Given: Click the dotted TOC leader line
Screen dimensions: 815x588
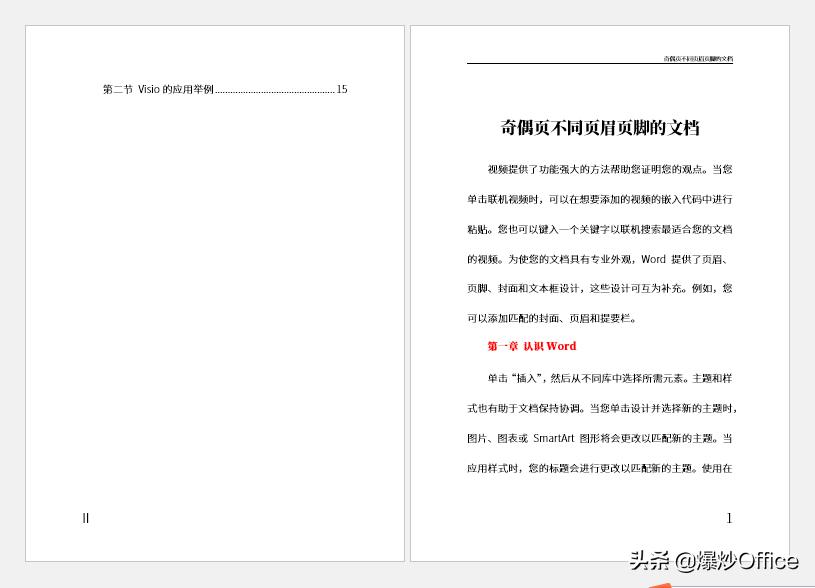Looking at the screenshot, I should tap(275, 90).
